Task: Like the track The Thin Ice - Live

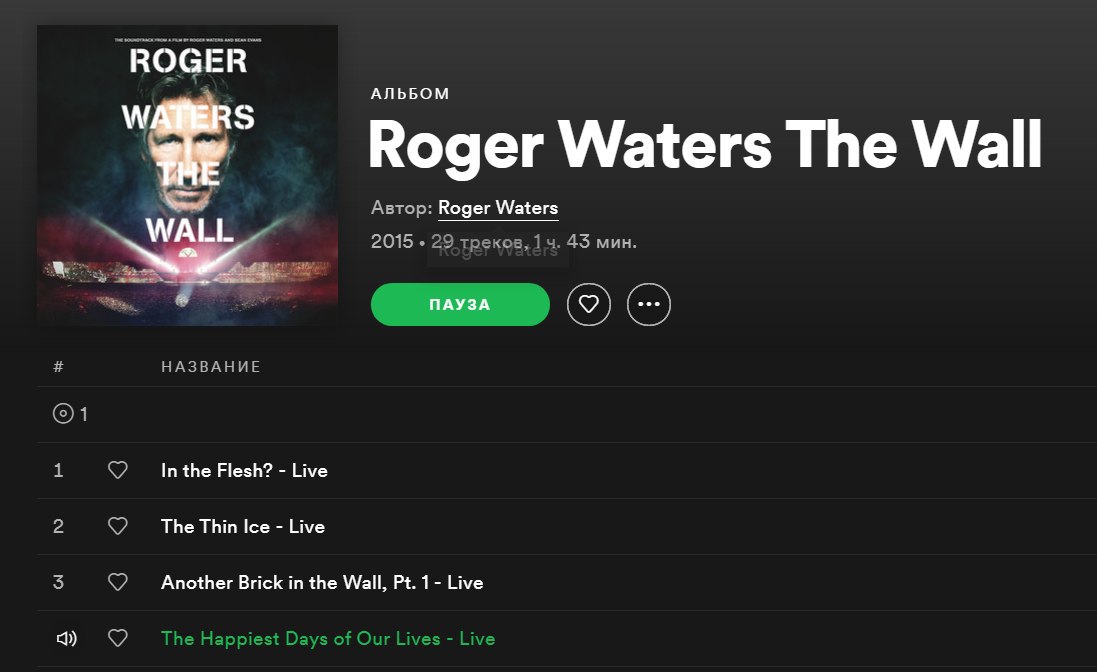Action: coord(118,526)
